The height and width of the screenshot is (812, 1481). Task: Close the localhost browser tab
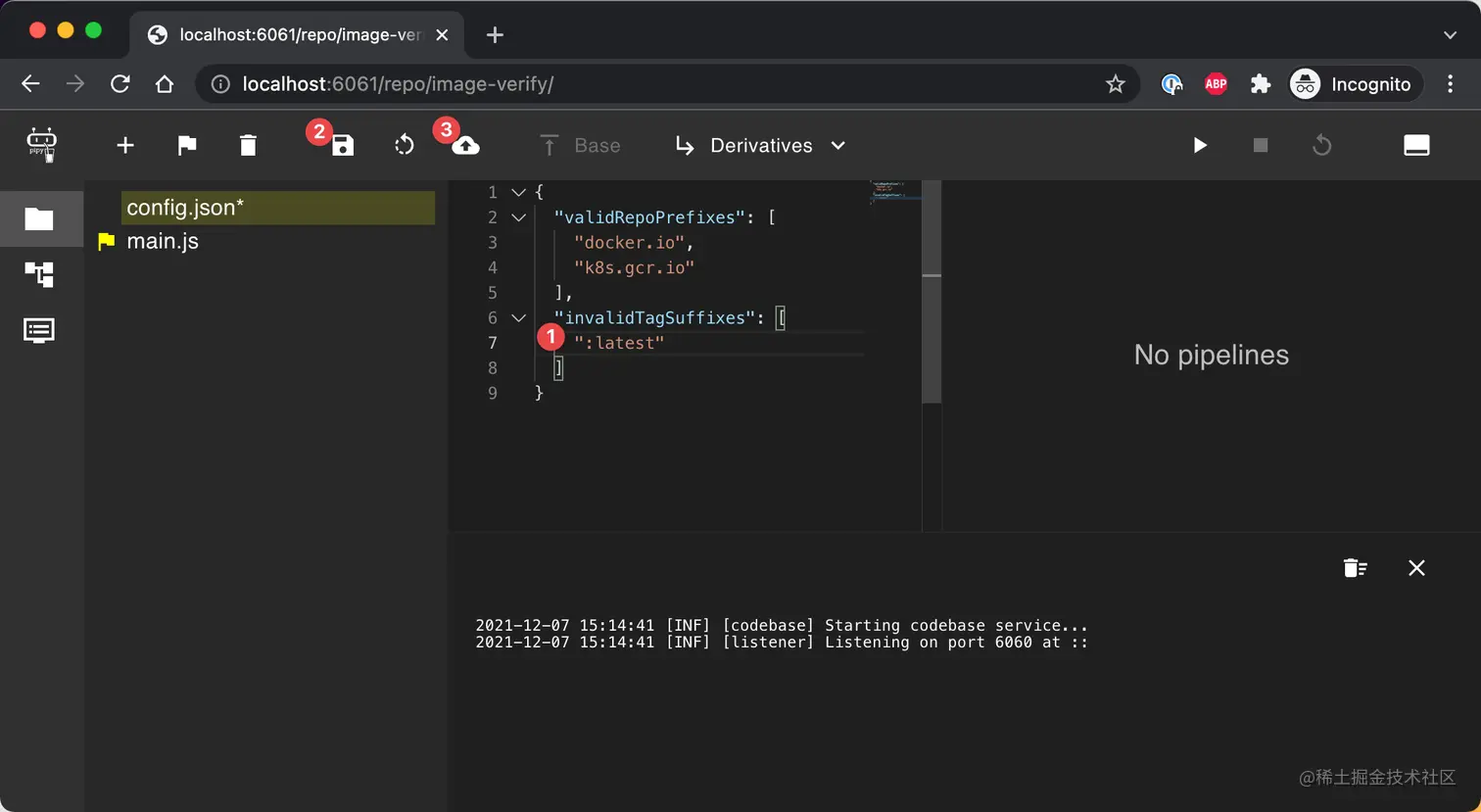(442, 34)
